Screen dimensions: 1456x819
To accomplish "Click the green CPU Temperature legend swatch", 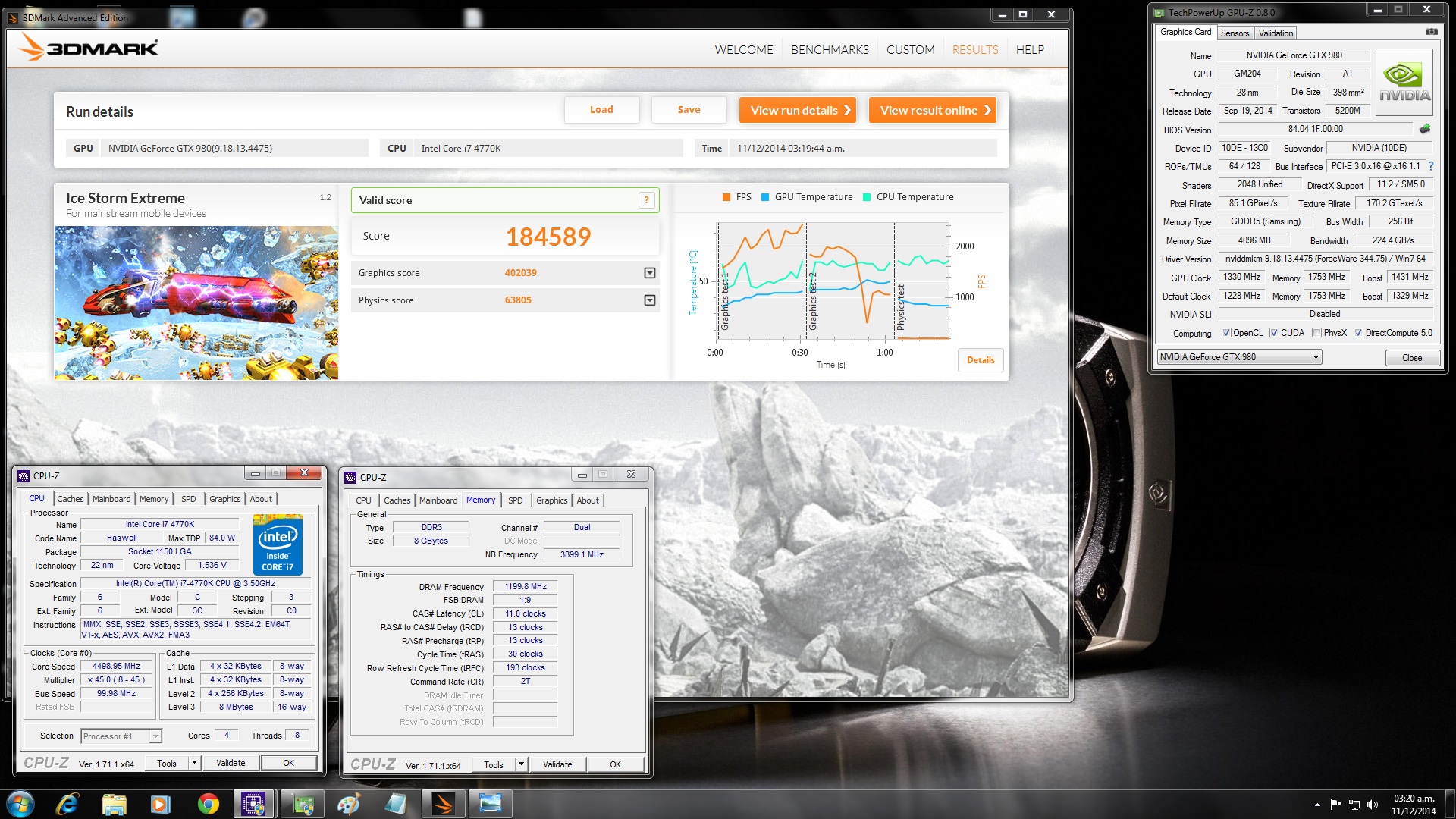I will pyautogui.click(x=867, y=197).
